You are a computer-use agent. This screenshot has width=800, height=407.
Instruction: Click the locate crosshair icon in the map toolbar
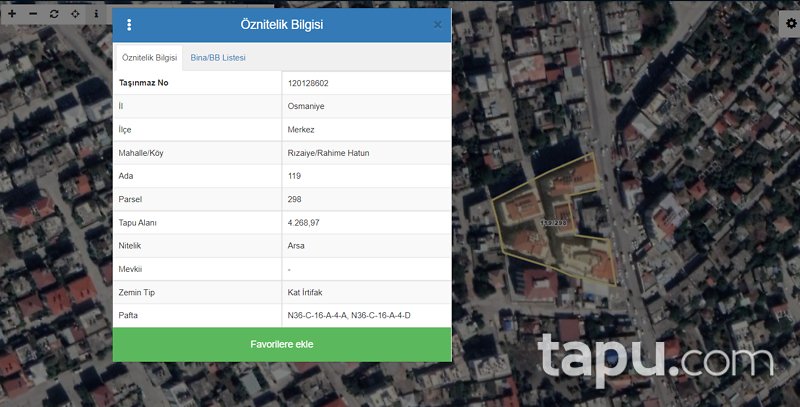pos(75,14)
